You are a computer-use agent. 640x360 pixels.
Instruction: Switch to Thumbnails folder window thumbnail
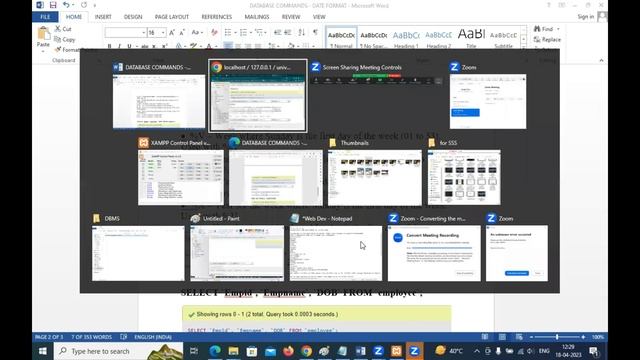click(x=375, y=172)
